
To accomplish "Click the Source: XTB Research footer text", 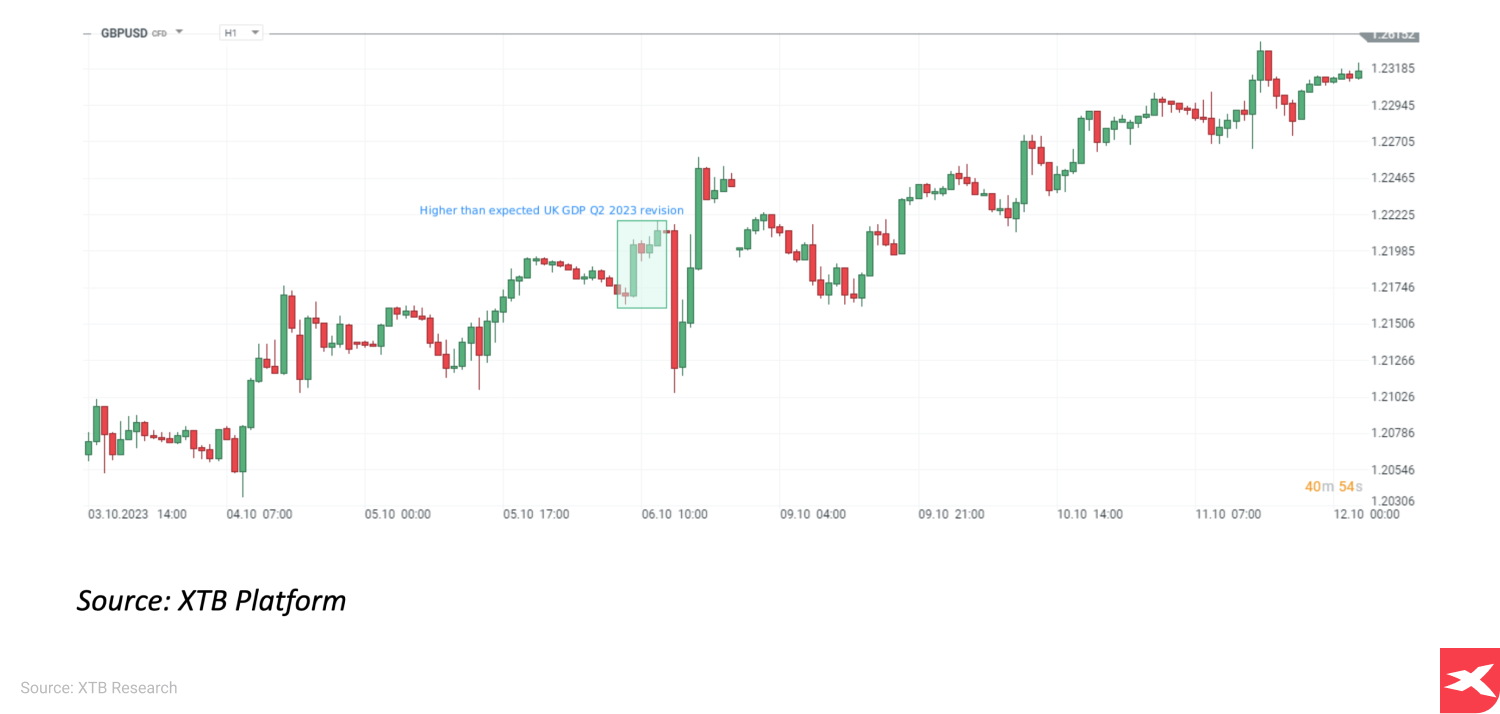I will click(99, 688).
